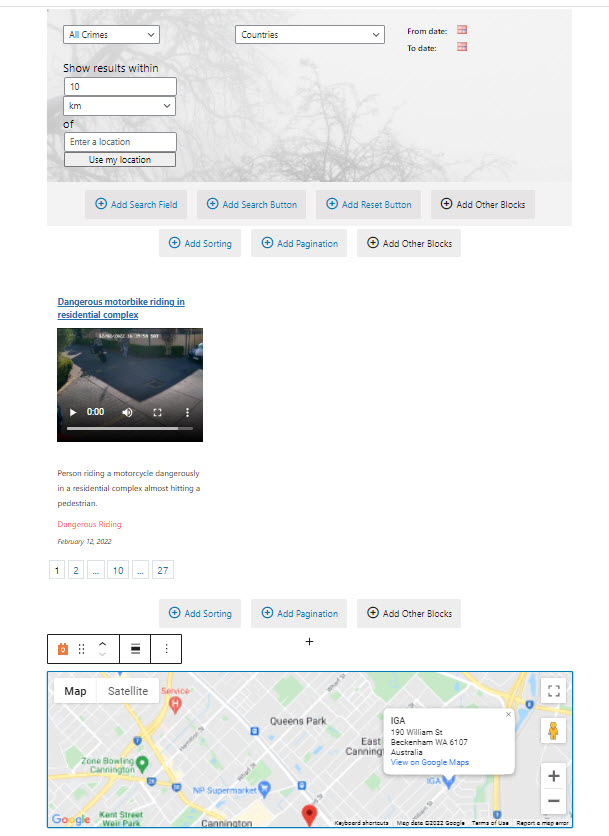Open the km distance unit dropdown

tap(119, 106)
